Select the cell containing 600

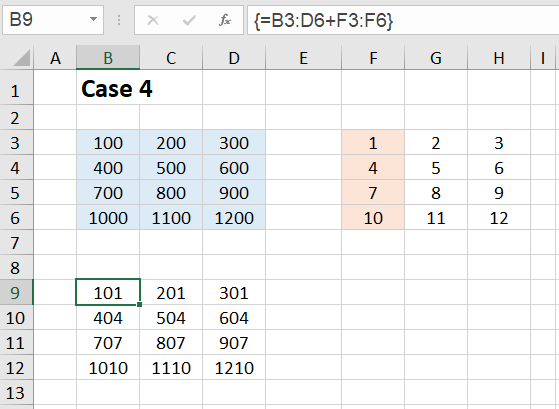234,168
